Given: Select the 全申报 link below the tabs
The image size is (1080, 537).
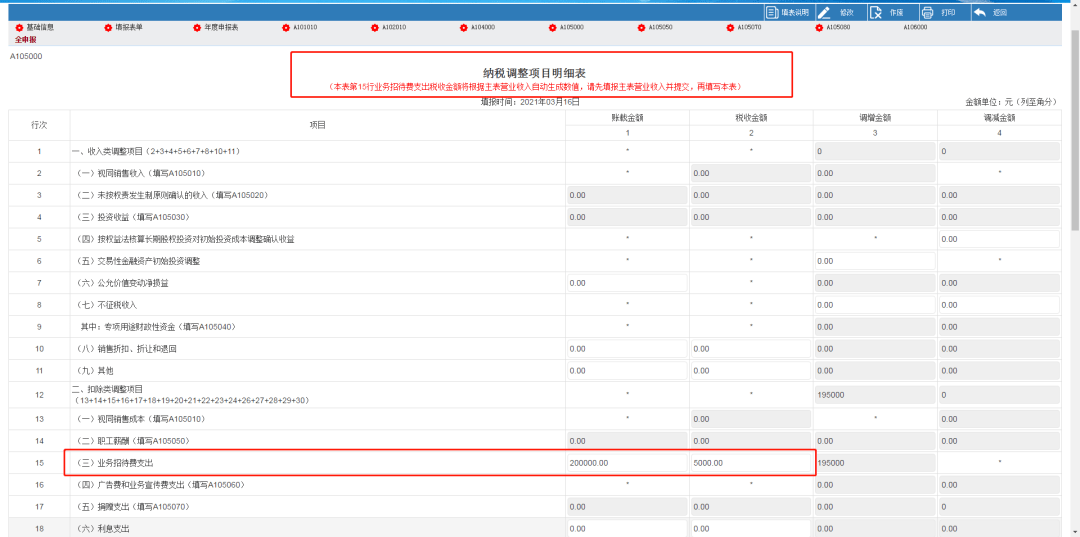Looking at the screenshot, I should coord(25,39).
